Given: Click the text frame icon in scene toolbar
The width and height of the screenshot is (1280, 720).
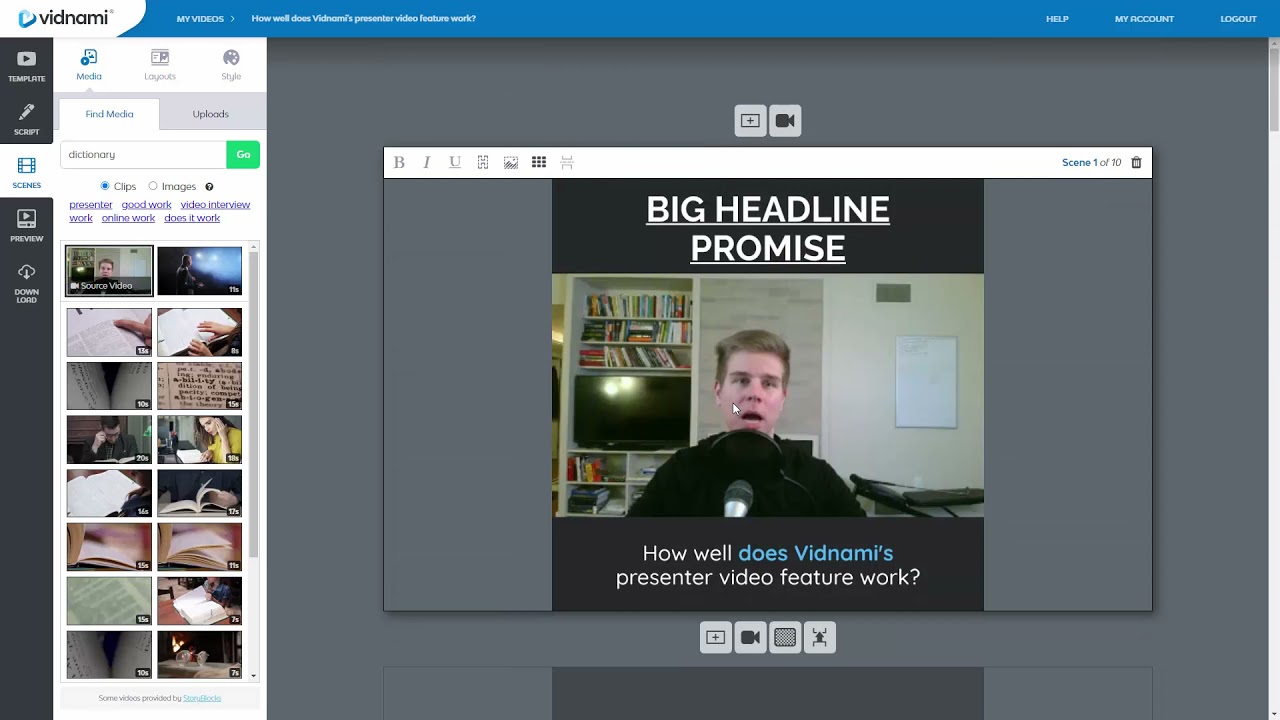Looking at the screenshot, I should tap(483, 162).
